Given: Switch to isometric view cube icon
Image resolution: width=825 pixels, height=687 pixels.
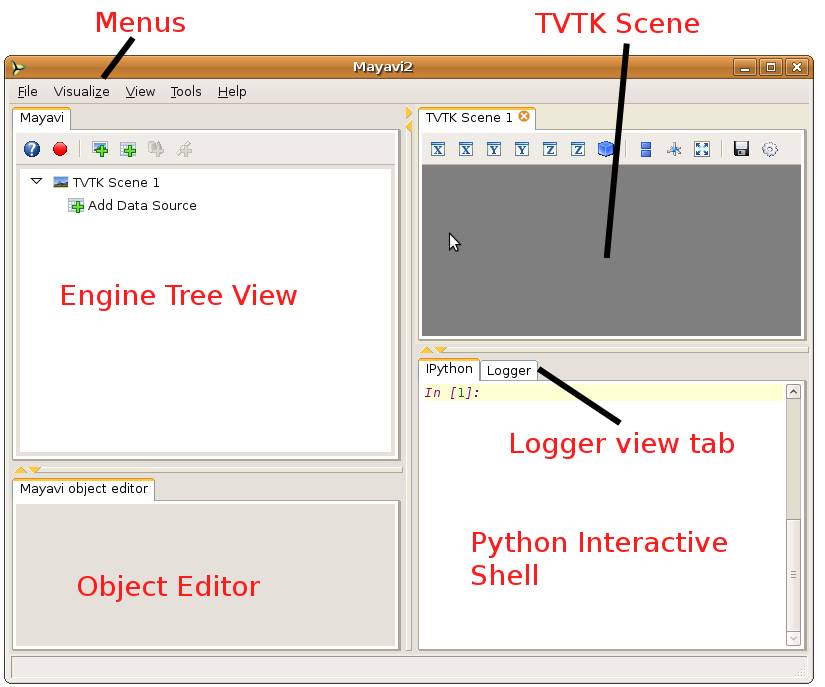Looking at the screenshot, I should [606, 149].
